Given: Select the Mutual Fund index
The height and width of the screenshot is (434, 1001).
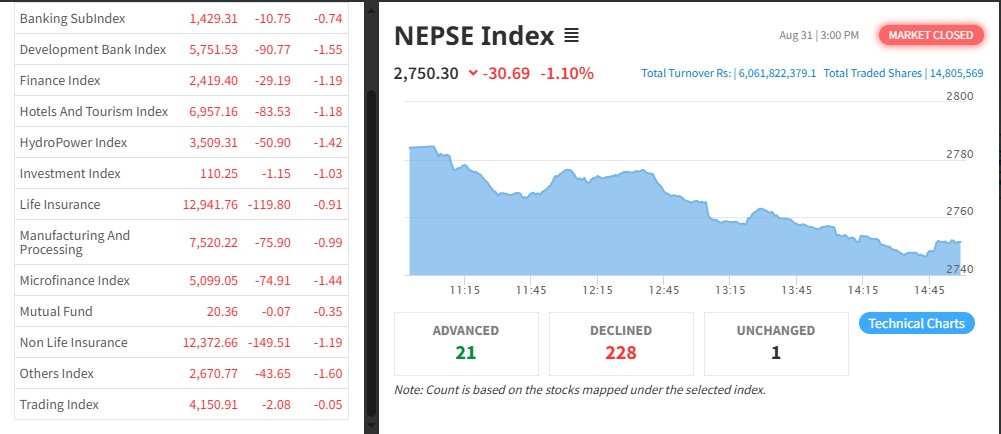Looking at the screenshot, I should click(x=56, y=311).
